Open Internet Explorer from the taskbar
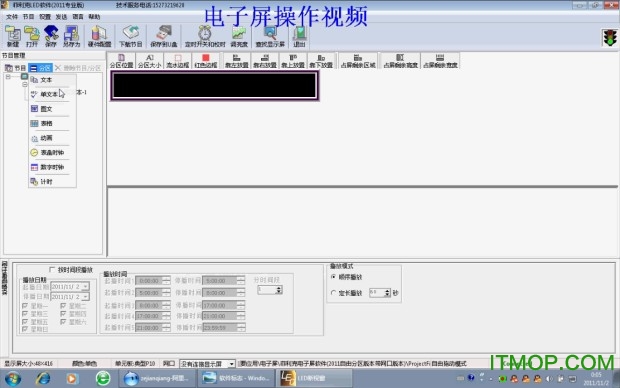The width and height of the screenshot is (620, 388). 42,379
